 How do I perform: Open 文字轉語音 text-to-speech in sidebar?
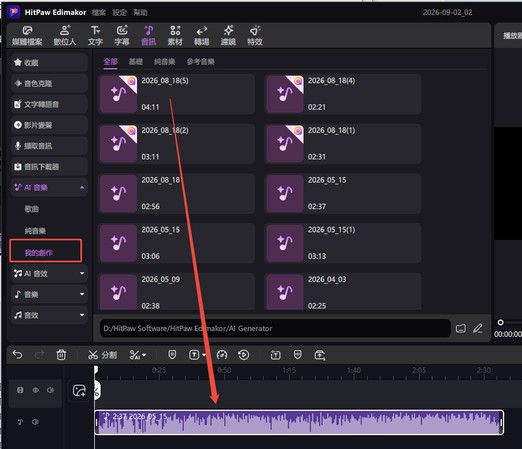49,104
